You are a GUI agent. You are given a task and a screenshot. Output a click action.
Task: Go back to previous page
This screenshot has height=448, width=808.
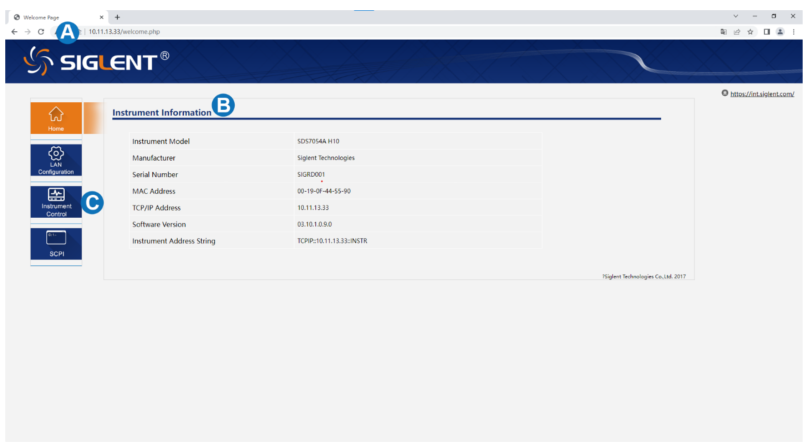point(12,32)
